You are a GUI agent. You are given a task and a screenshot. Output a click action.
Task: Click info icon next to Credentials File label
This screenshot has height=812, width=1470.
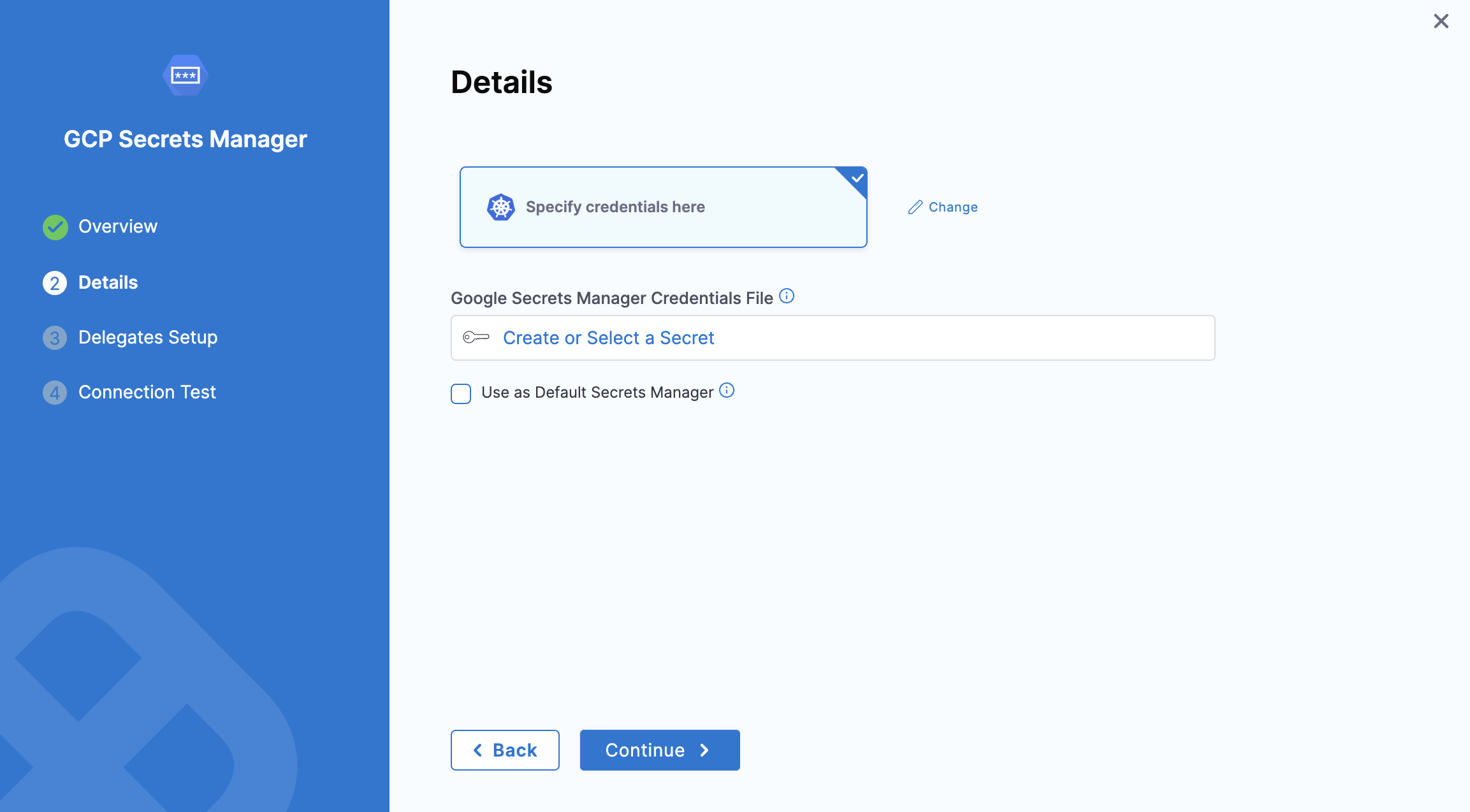[x=787, y=296]
